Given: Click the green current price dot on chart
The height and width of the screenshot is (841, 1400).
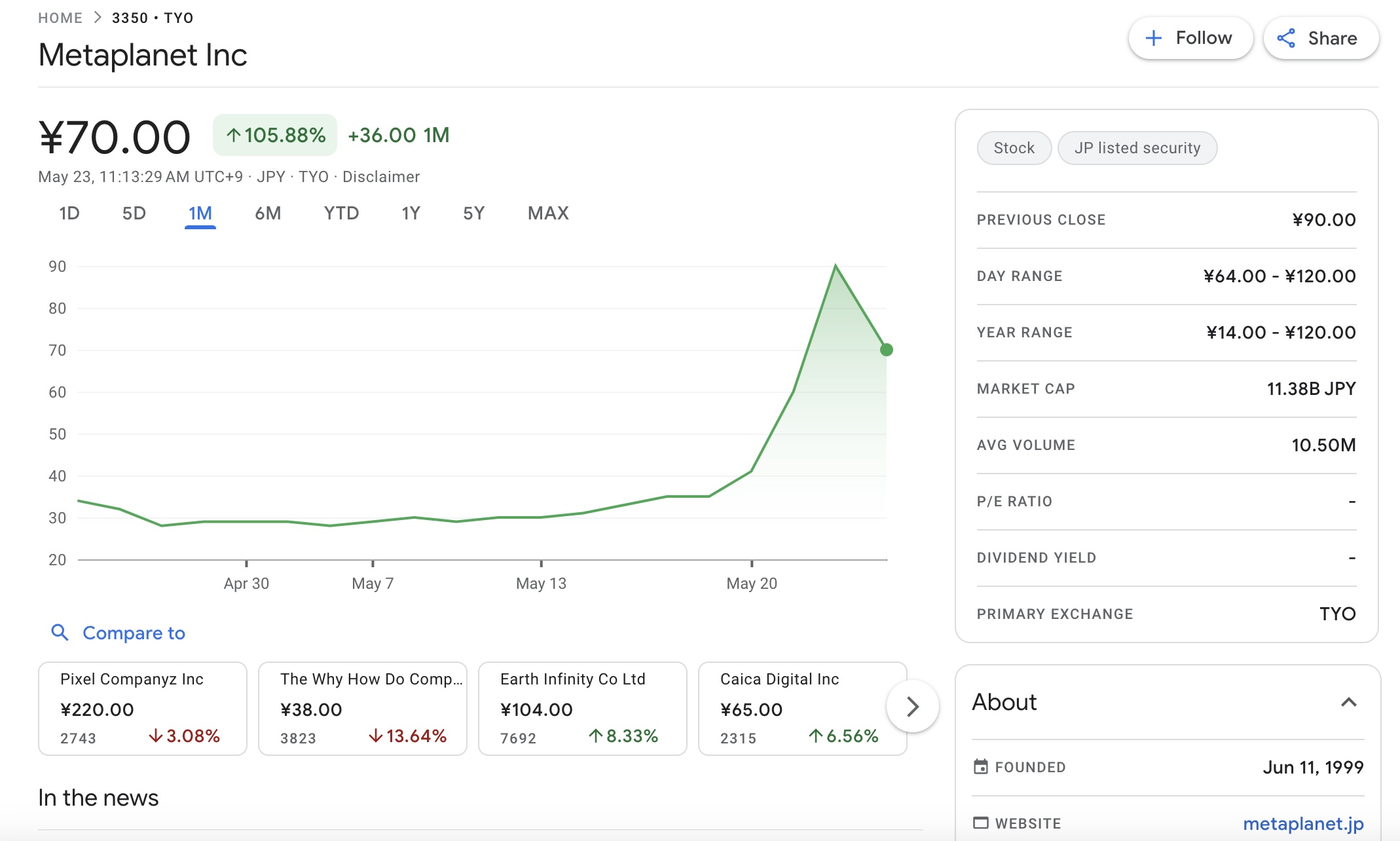Looking at the screenshot, I should tap(887, 350).
